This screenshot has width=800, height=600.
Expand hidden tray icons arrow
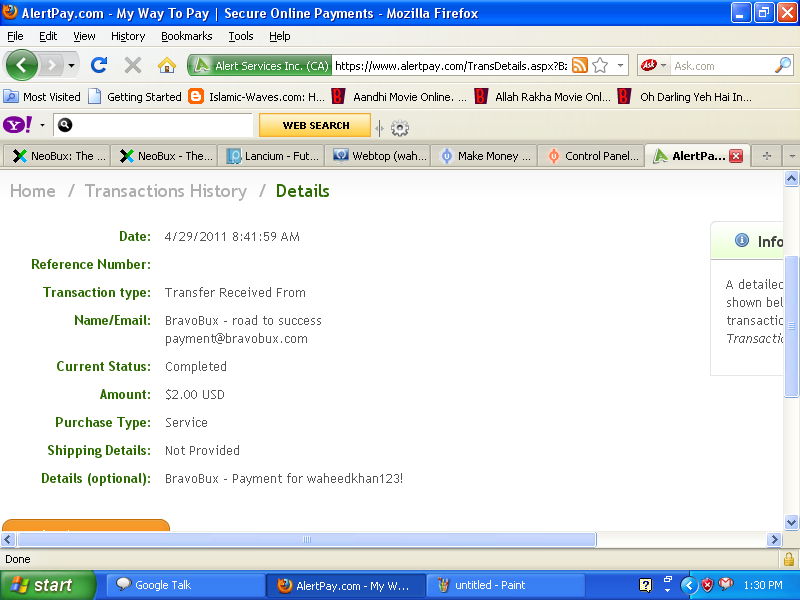click(x=689, y=585)
